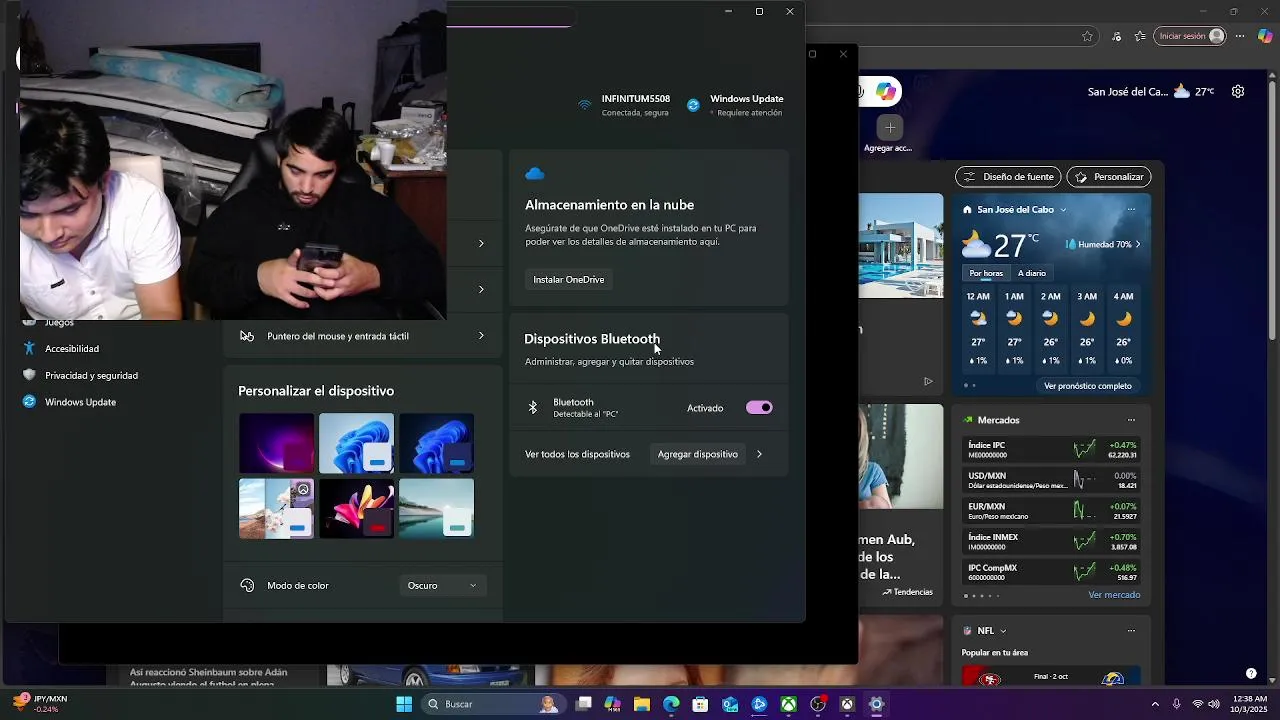Expand the NFL league dropdown
Image resolution: width=1280 pixels, height=720 pixels.
pyautogui.click(x=1003, y=631)
